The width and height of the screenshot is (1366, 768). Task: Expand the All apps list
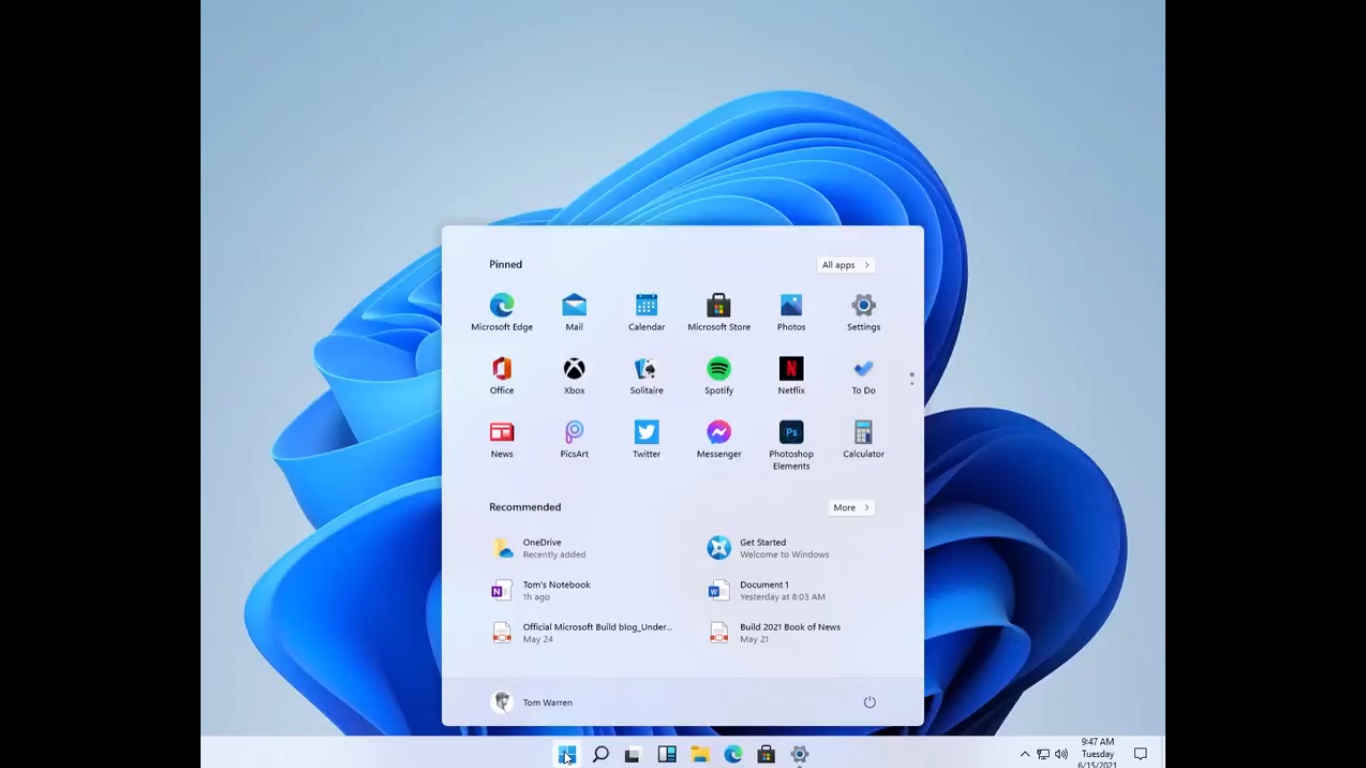click(845, 265)
